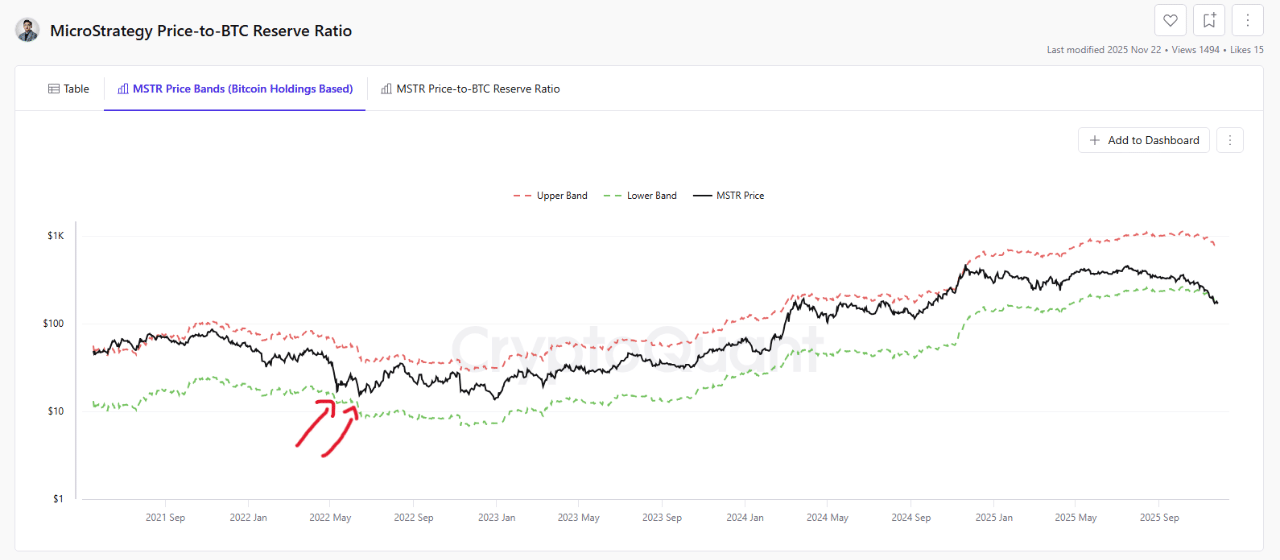Viewport: 1280px width, 560px height.
Task: Click the 2024 Jan label on the x-axis
Action: pos(743,518)
